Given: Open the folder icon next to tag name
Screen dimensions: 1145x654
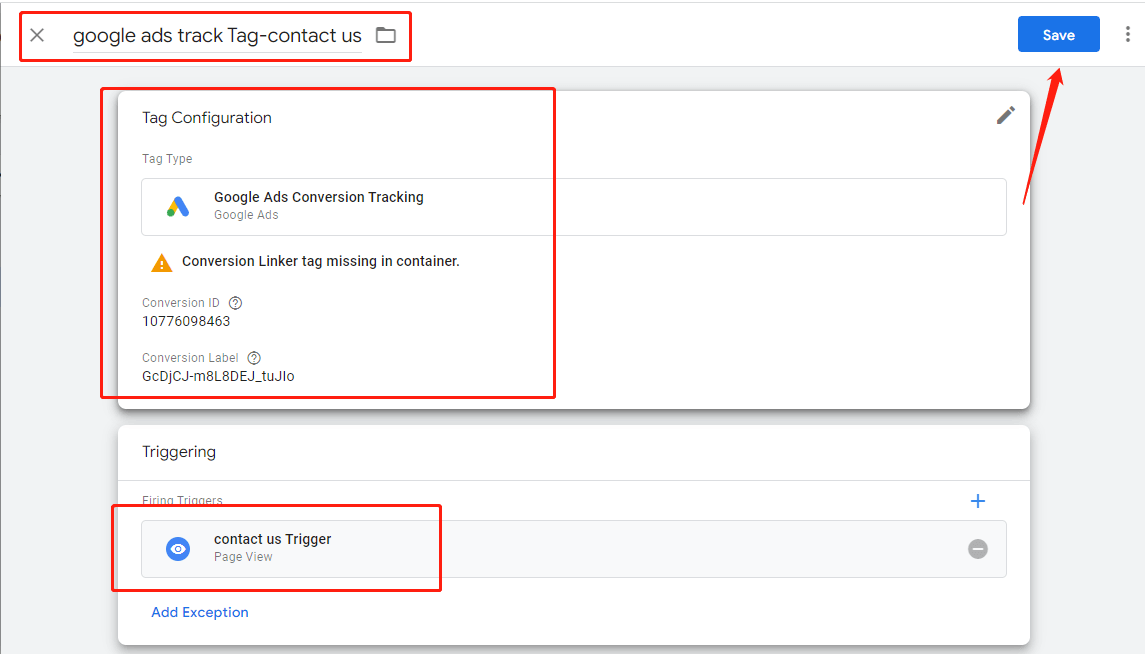Looking at the screenshot, I should coord(386,34).
